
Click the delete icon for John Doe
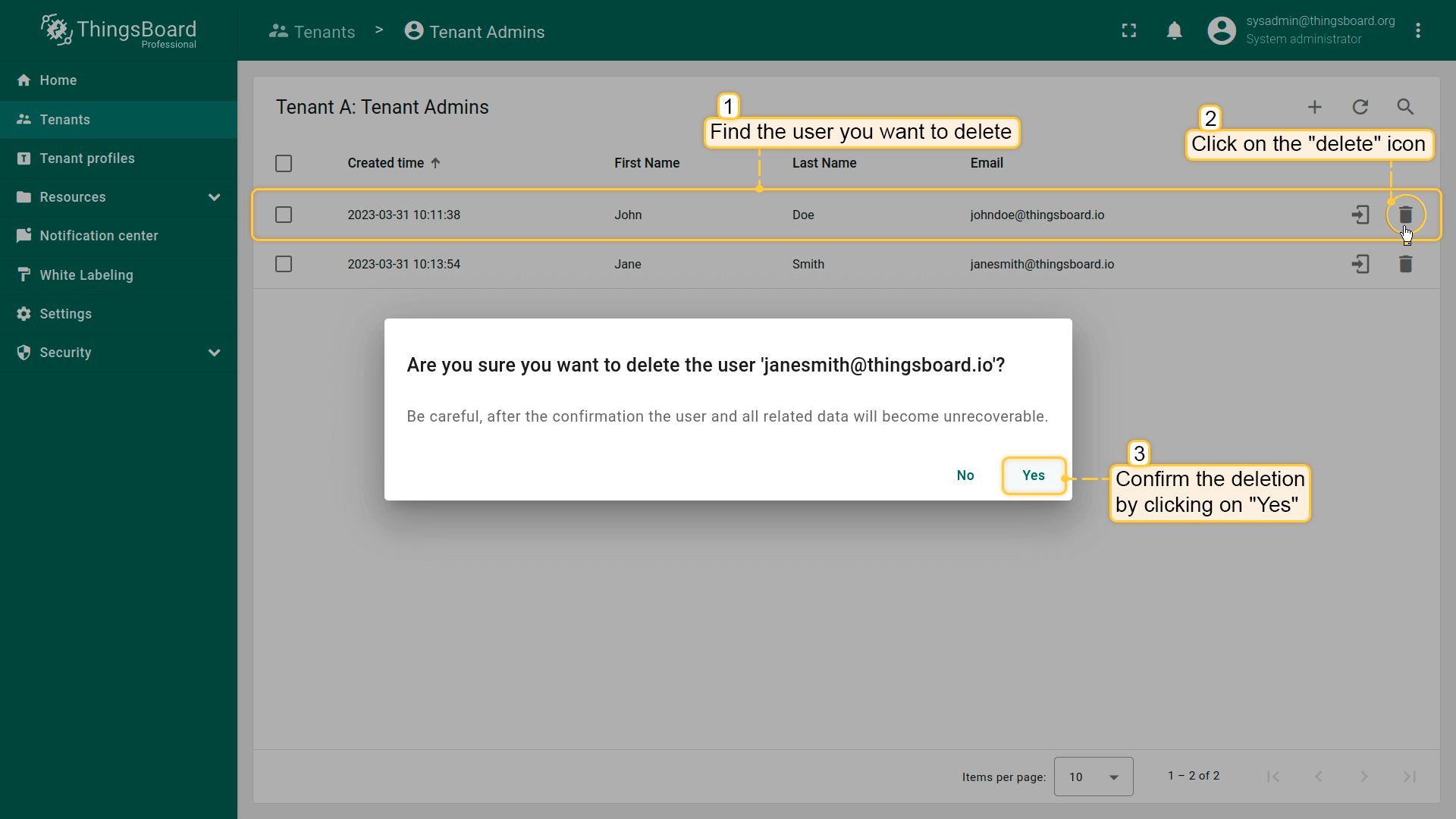tap(1405, 215)
